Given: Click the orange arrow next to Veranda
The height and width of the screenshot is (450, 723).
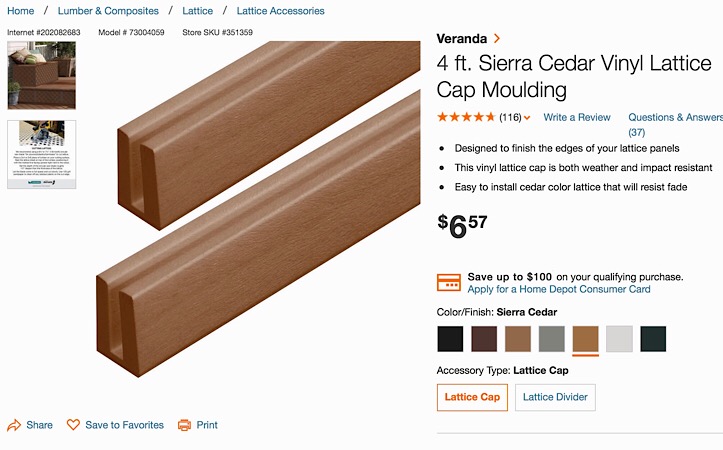Looking at the screenshot, I should (x=497, y=39).
